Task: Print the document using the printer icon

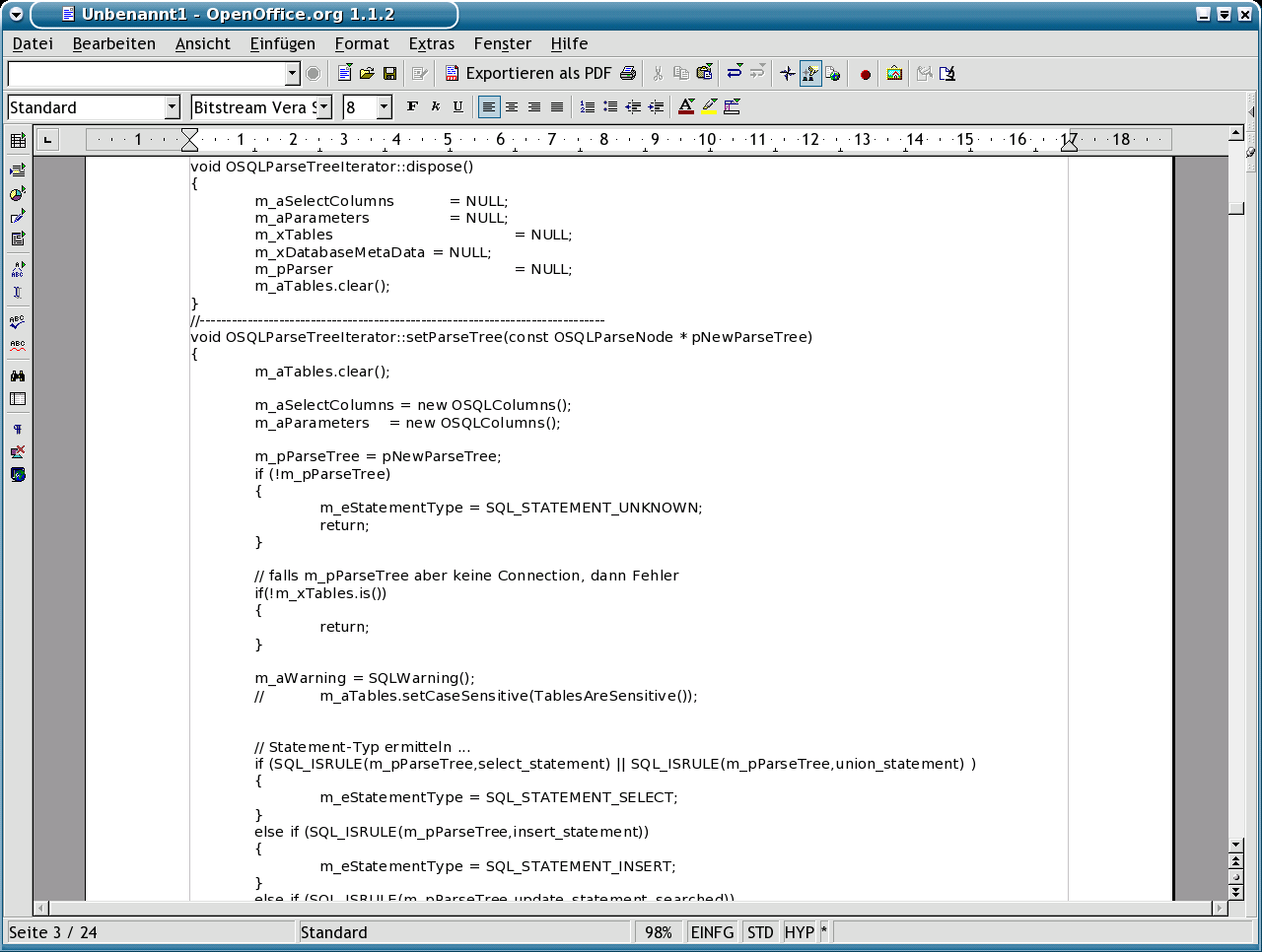Action: [627, 74]
